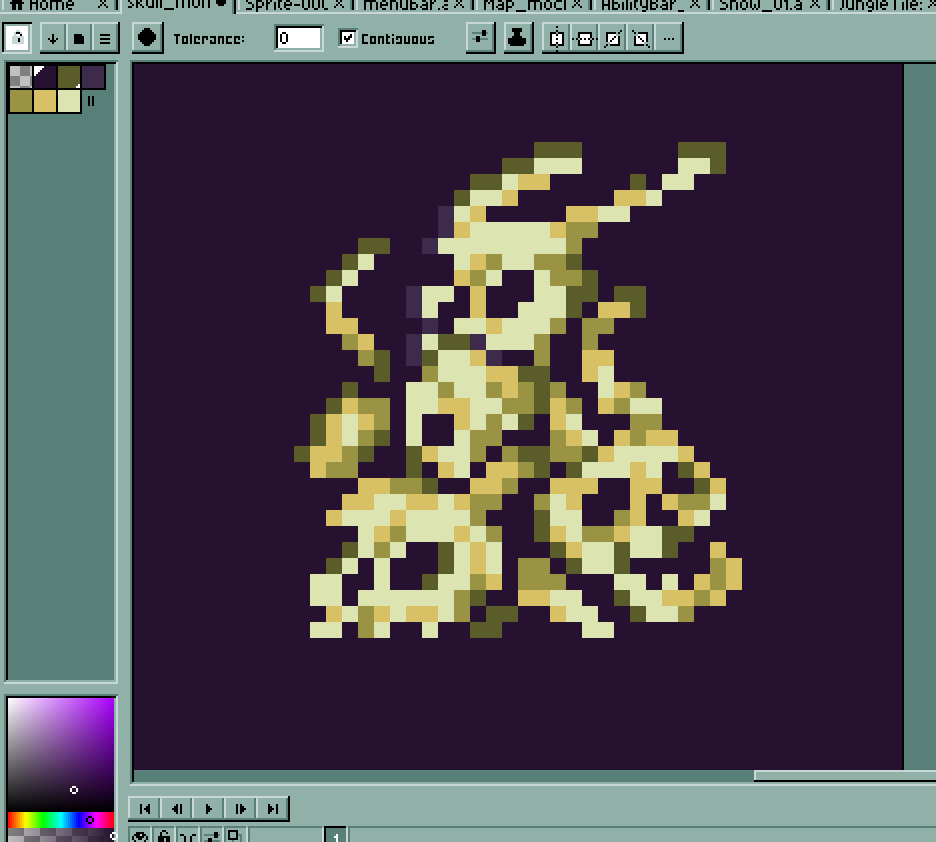Expand the more options ellipsis button
The height and width of the screenshot is (842, 936).
669,38
